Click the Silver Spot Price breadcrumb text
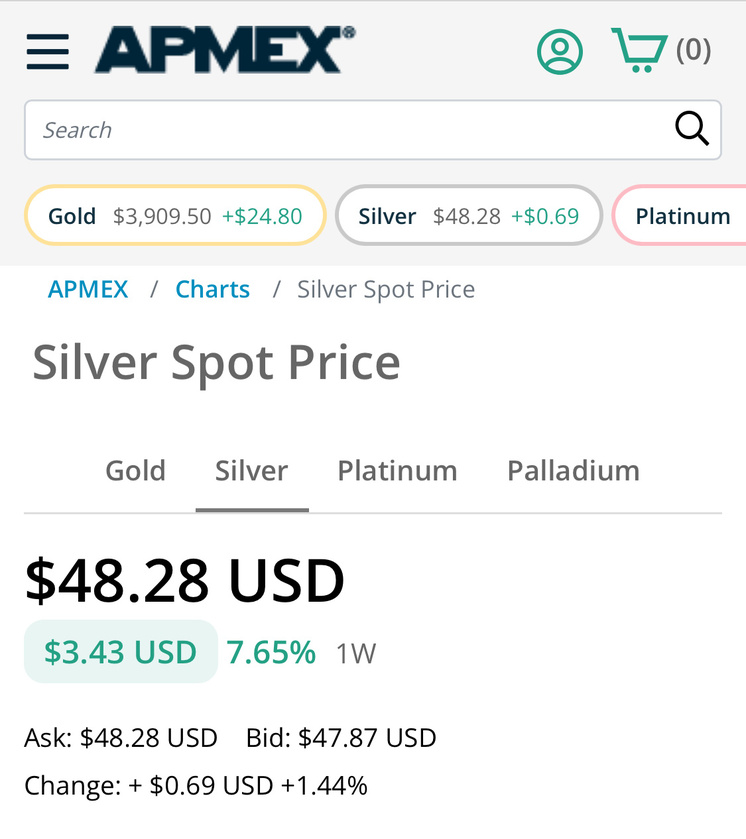The image size is (746, 839). tap(386, 290)
